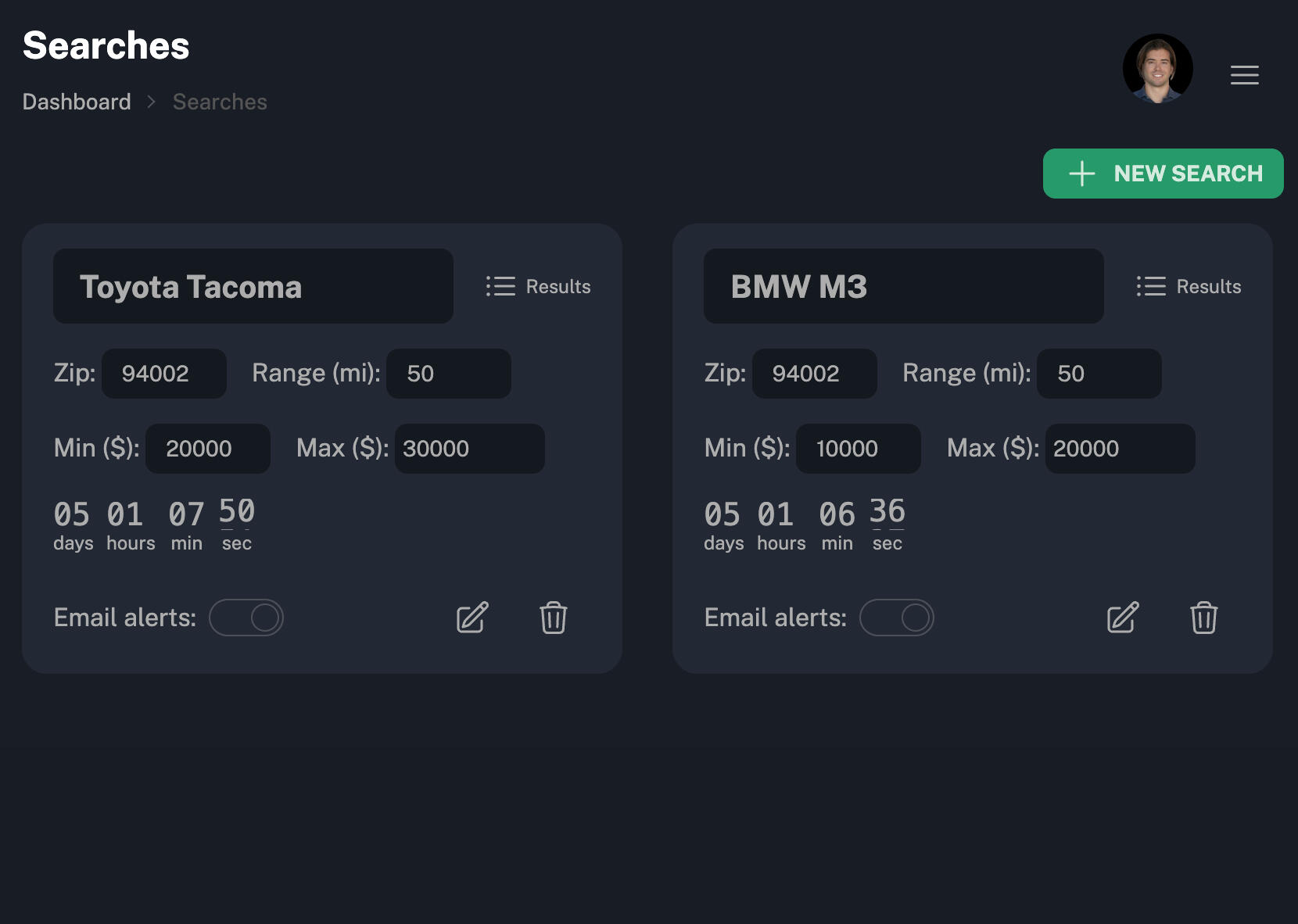This screenshot has height=924, width=1298.
Task: Select the Toyota Tacoma min price field
Action: point(208,449)
